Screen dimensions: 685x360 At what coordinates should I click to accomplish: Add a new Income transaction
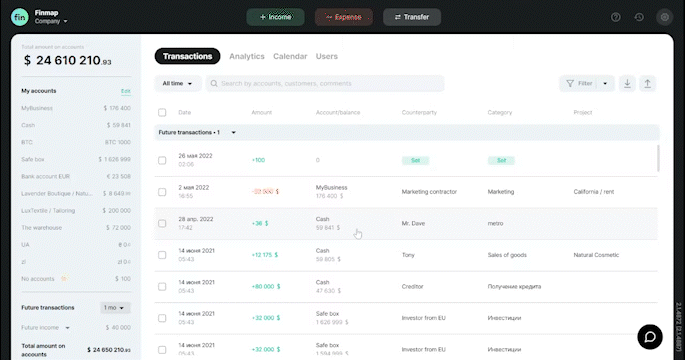tap(276, 17)
